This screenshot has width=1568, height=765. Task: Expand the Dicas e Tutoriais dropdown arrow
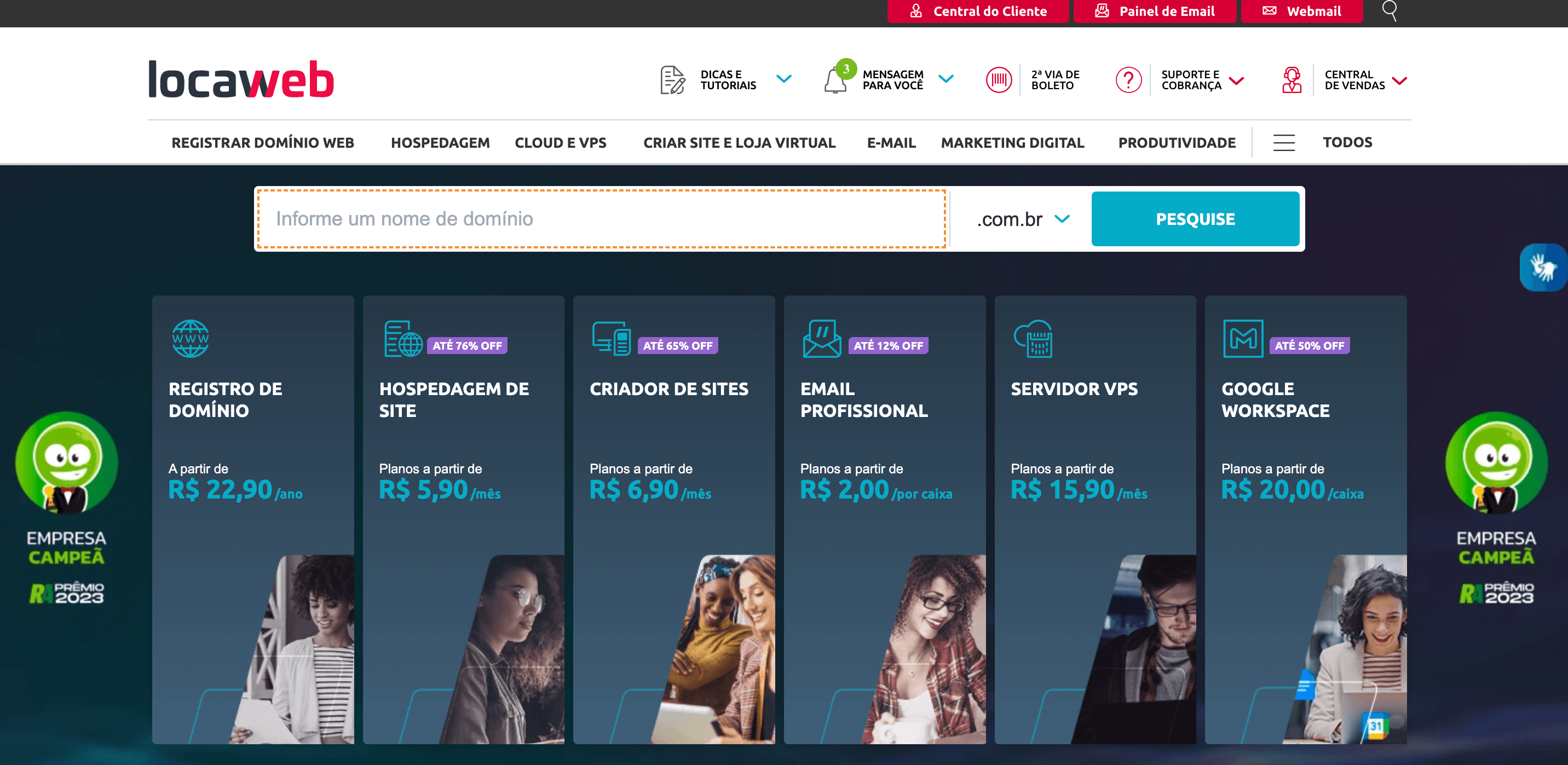tap(784, 79)
